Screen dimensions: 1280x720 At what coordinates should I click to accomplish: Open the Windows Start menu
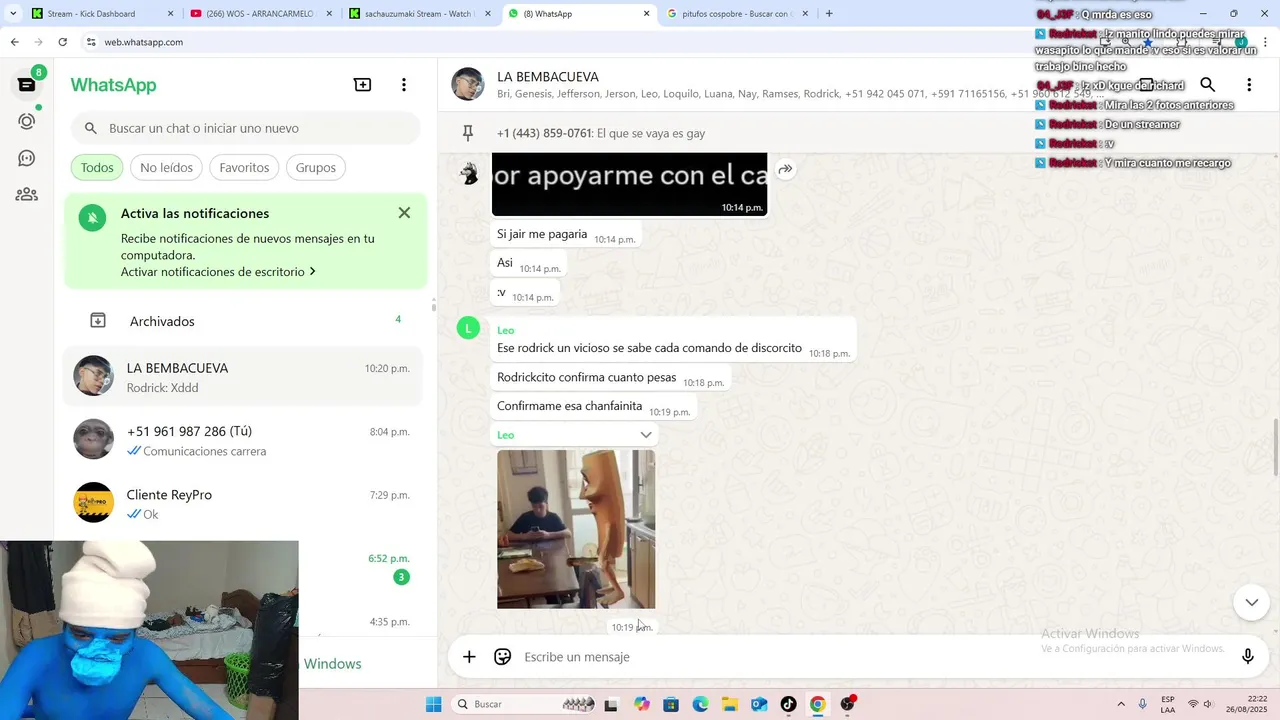coord(433,704)
